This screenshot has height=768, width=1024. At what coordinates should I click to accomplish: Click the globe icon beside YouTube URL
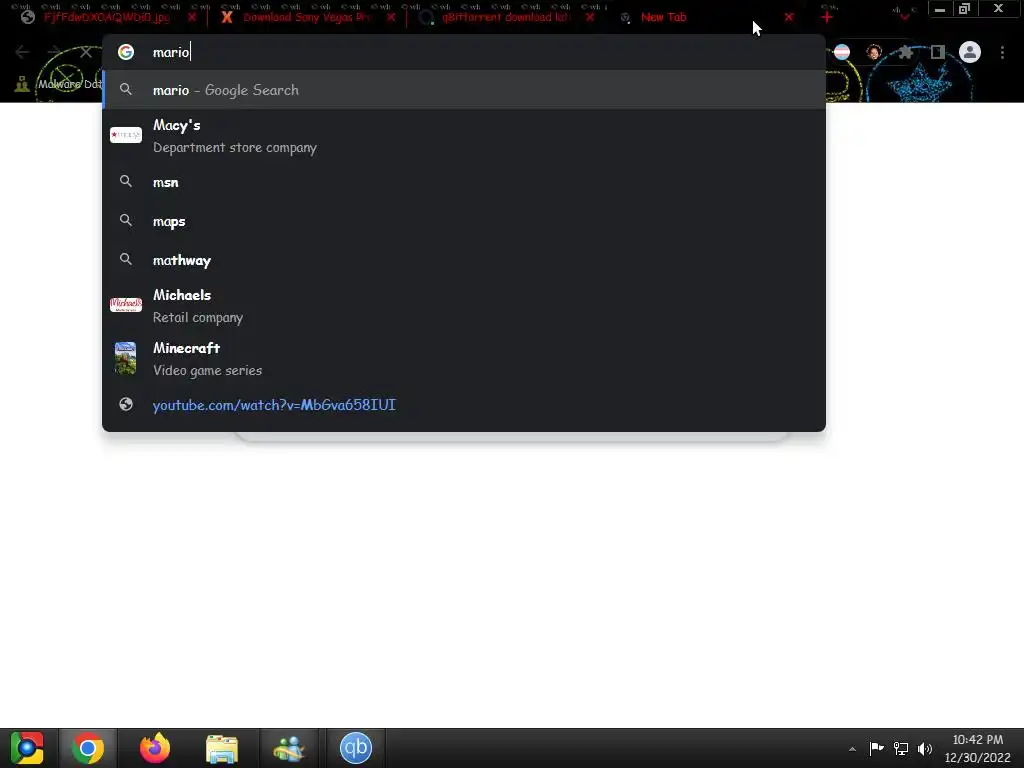point(126,404)
